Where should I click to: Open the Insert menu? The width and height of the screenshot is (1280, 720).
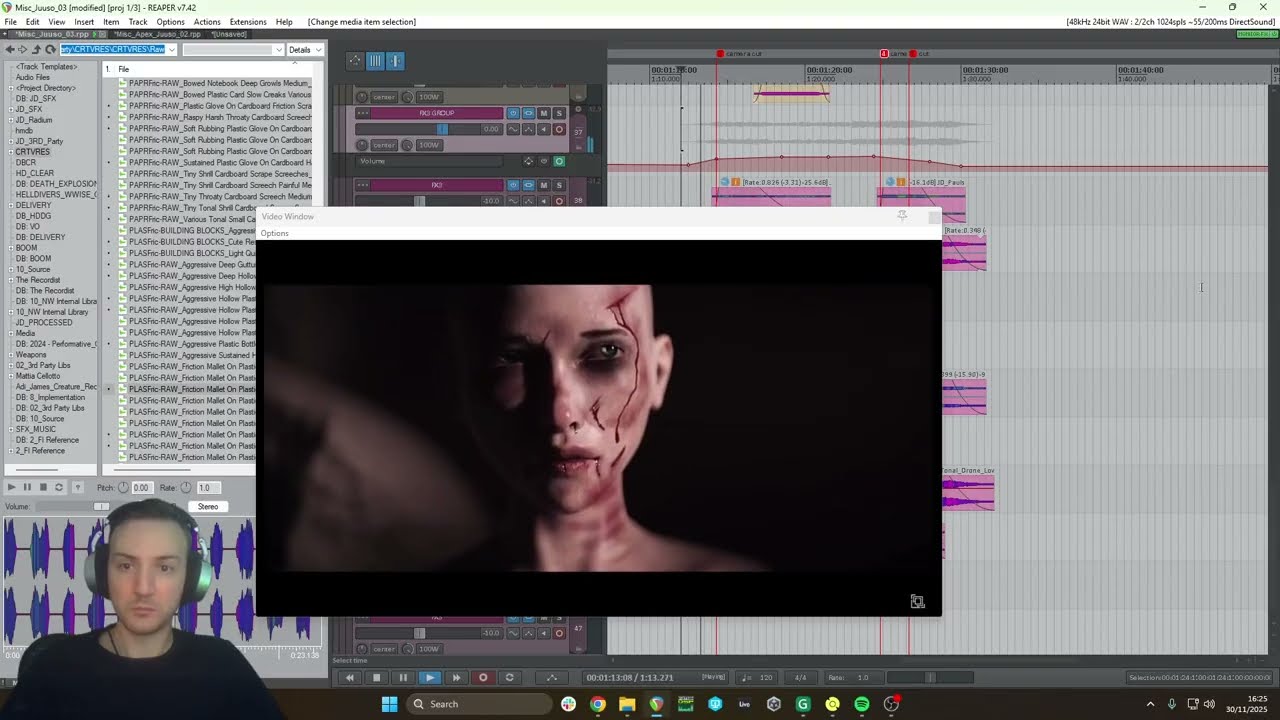coord(84,22)
